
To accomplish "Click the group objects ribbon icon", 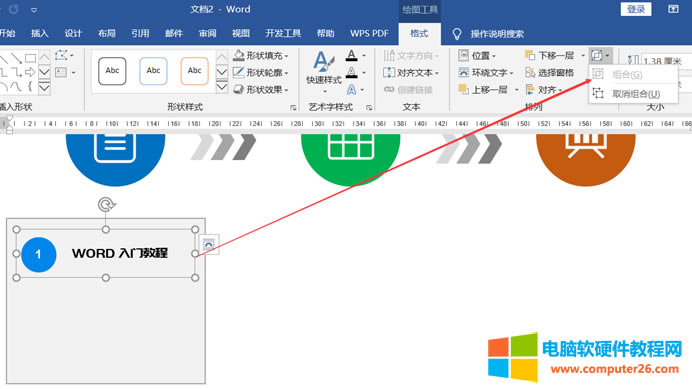I will (600, 56).
